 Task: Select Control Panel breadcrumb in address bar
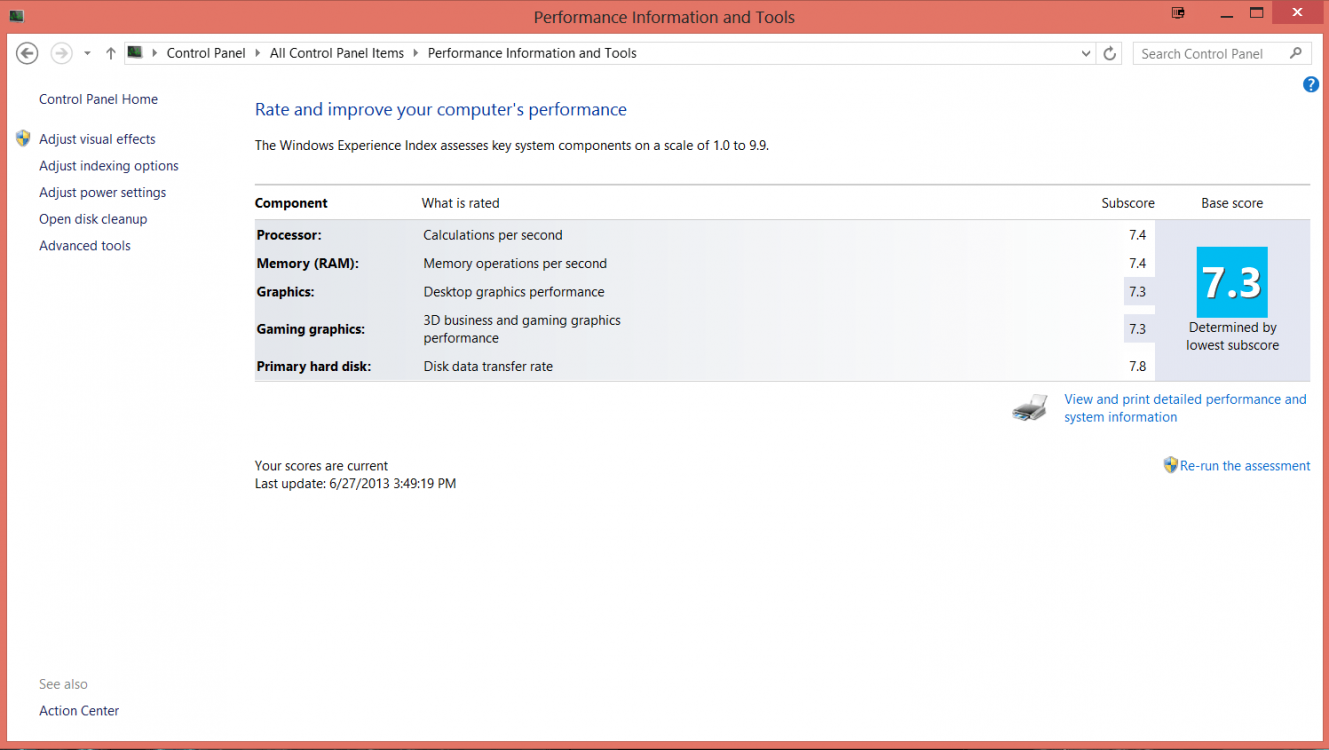206,53
